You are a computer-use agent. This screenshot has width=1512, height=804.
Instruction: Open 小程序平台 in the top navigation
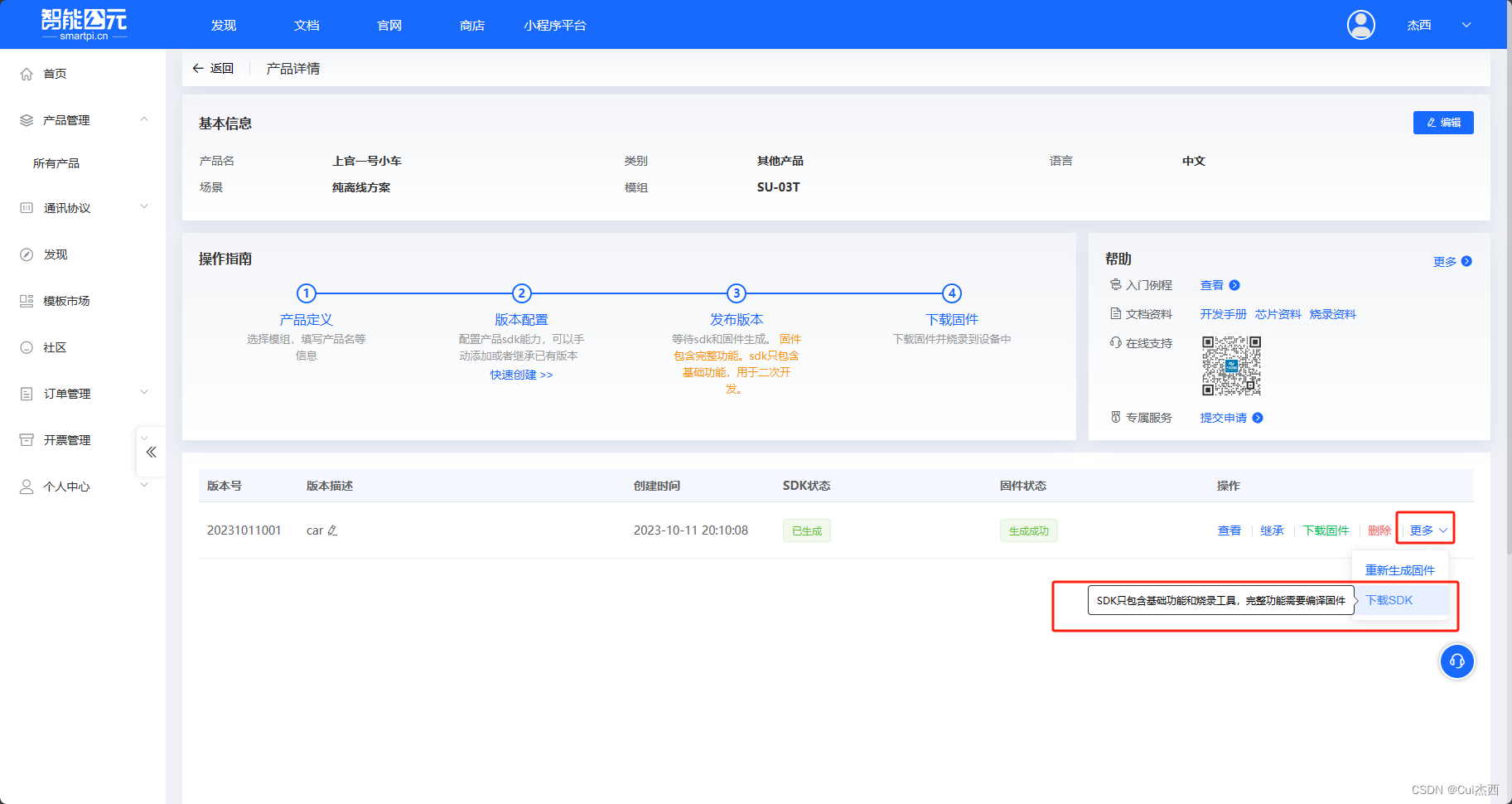pyautogui.click(x=555, y=26)
